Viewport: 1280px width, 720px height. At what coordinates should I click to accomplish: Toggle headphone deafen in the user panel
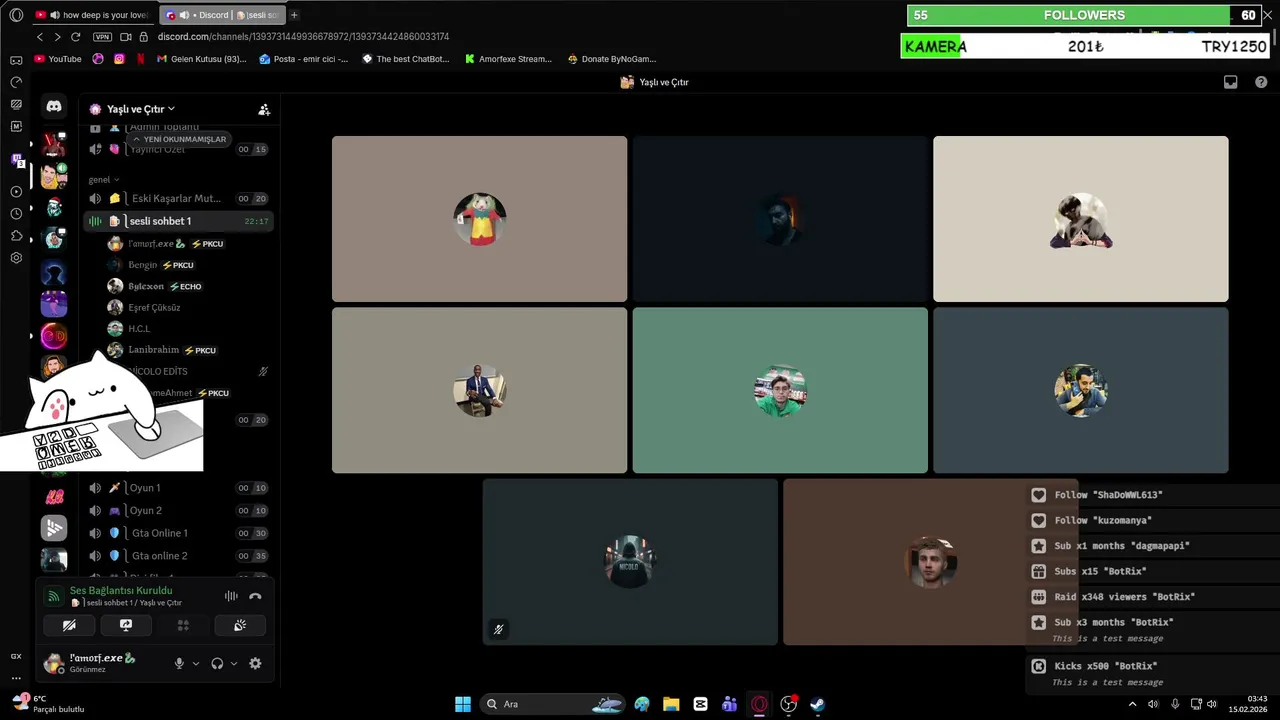(217, 663)
